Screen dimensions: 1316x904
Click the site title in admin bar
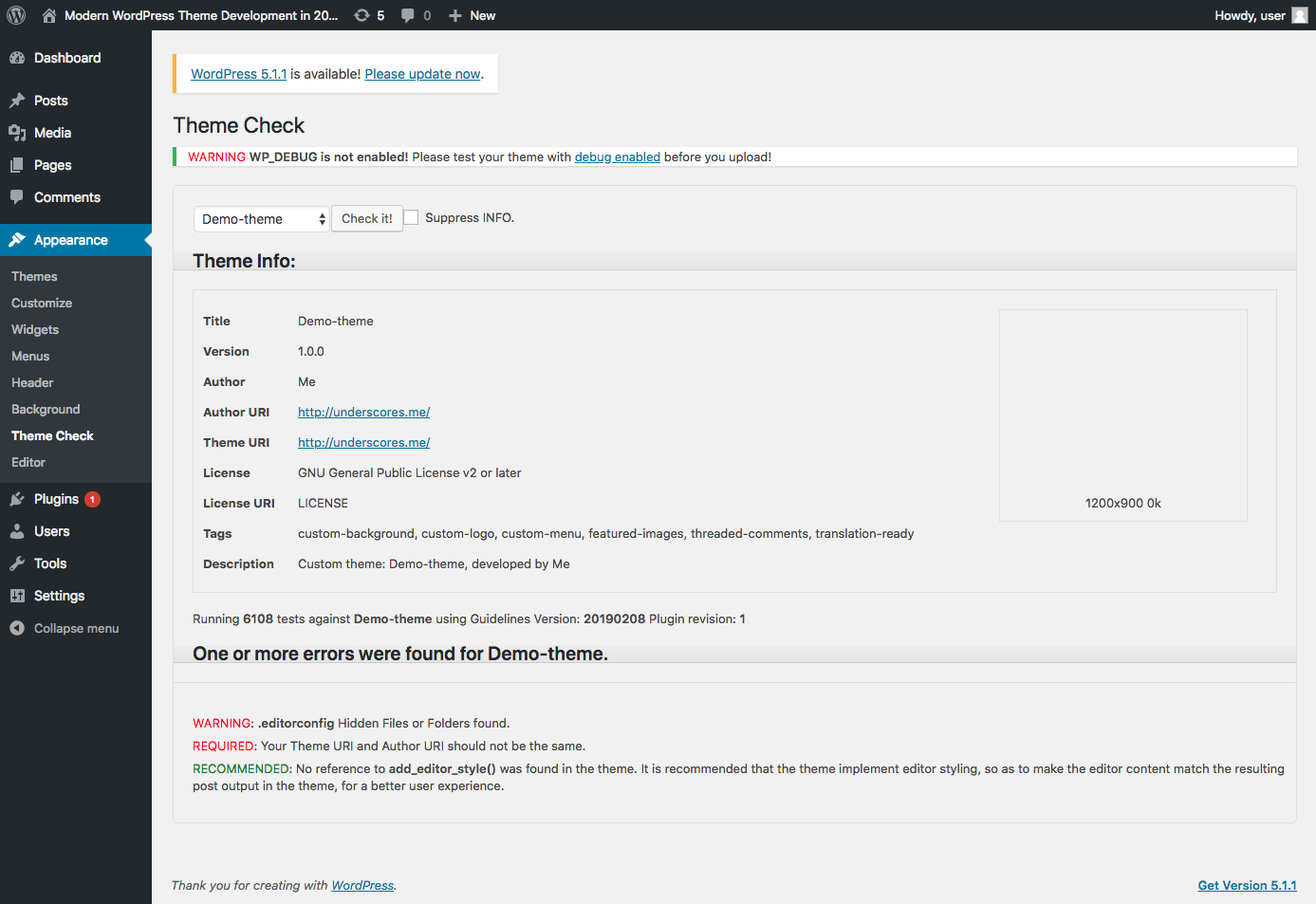pos(201,15)
